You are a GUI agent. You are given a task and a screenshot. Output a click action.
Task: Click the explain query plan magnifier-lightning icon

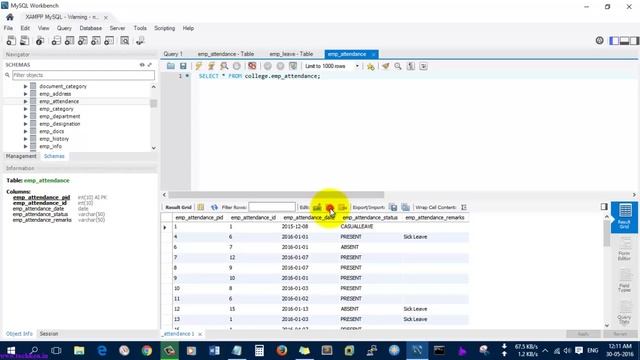coord(224,66)
